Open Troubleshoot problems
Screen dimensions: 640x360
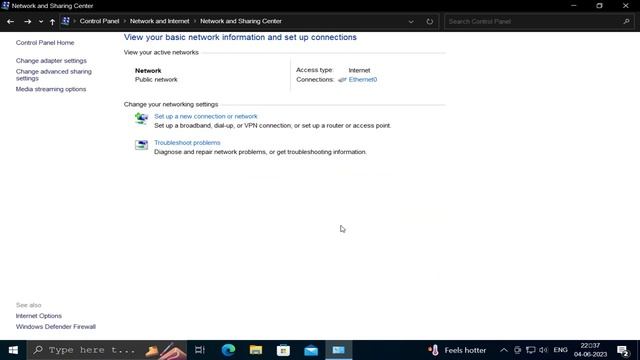[187, 142]
